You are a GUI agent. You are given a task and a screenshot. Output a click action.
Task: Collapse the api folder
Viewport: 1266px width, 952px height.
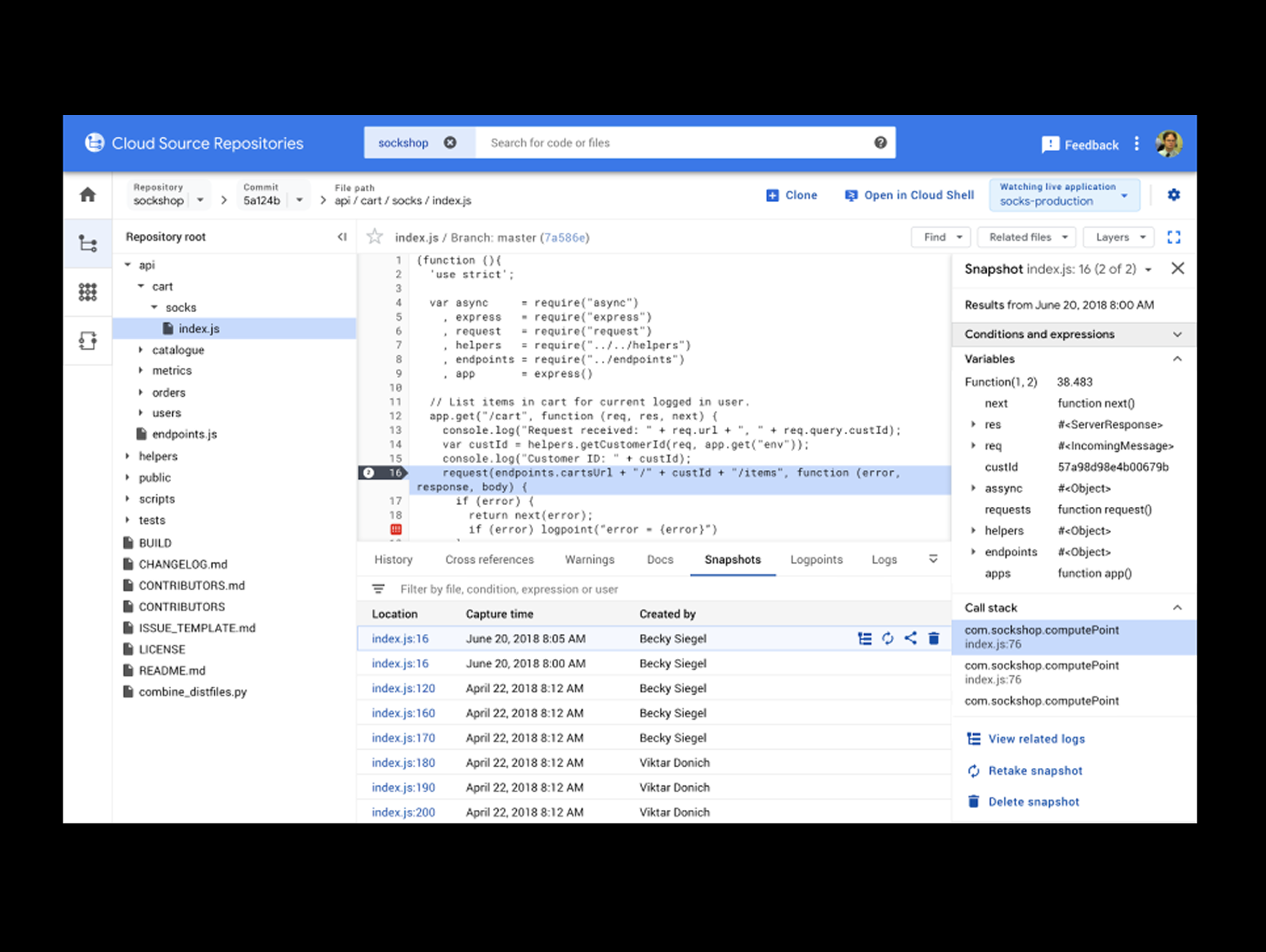127,265
